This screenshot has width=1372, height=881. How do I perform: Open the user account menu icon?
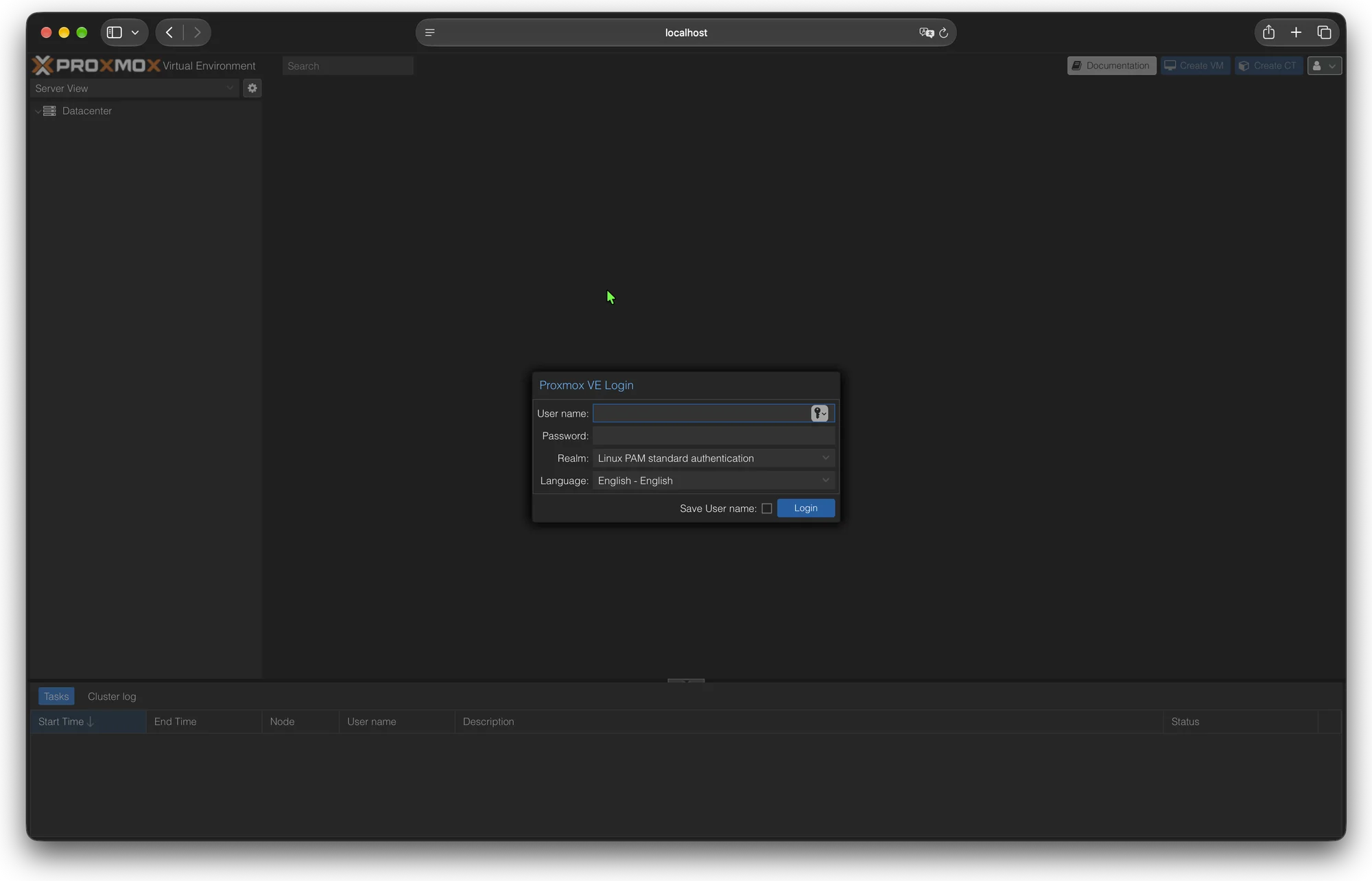click(x=1324, y=66)
